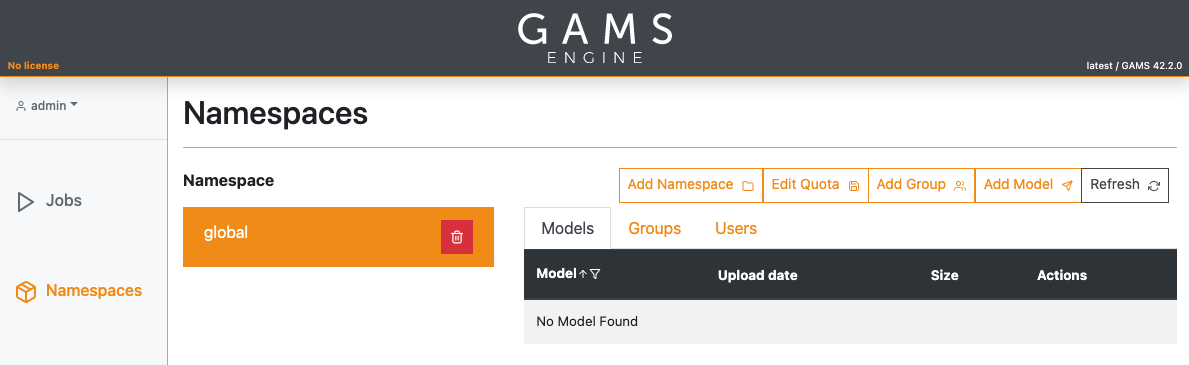Viewport: 1189px width, 365px height.
Task: Switch to the Models tab
Action: (x=567, y=228)
